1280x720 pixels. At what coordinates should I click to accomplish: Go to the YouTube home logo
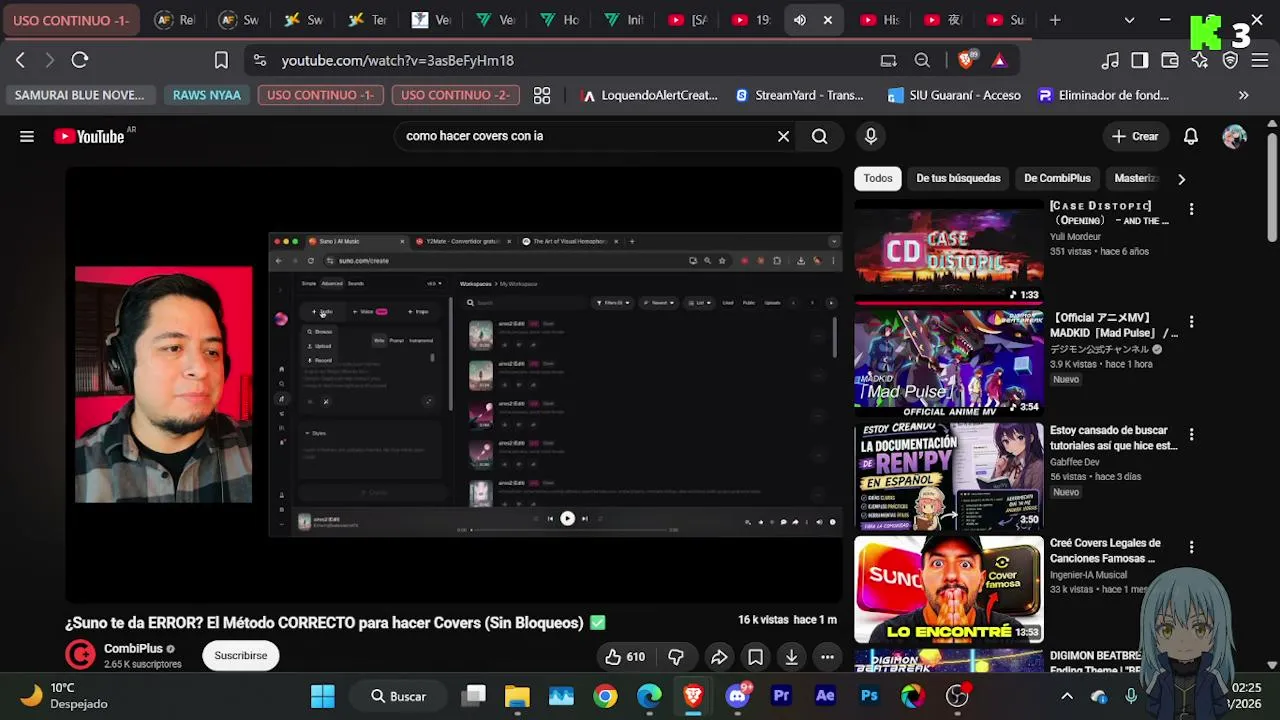[89, 137]
